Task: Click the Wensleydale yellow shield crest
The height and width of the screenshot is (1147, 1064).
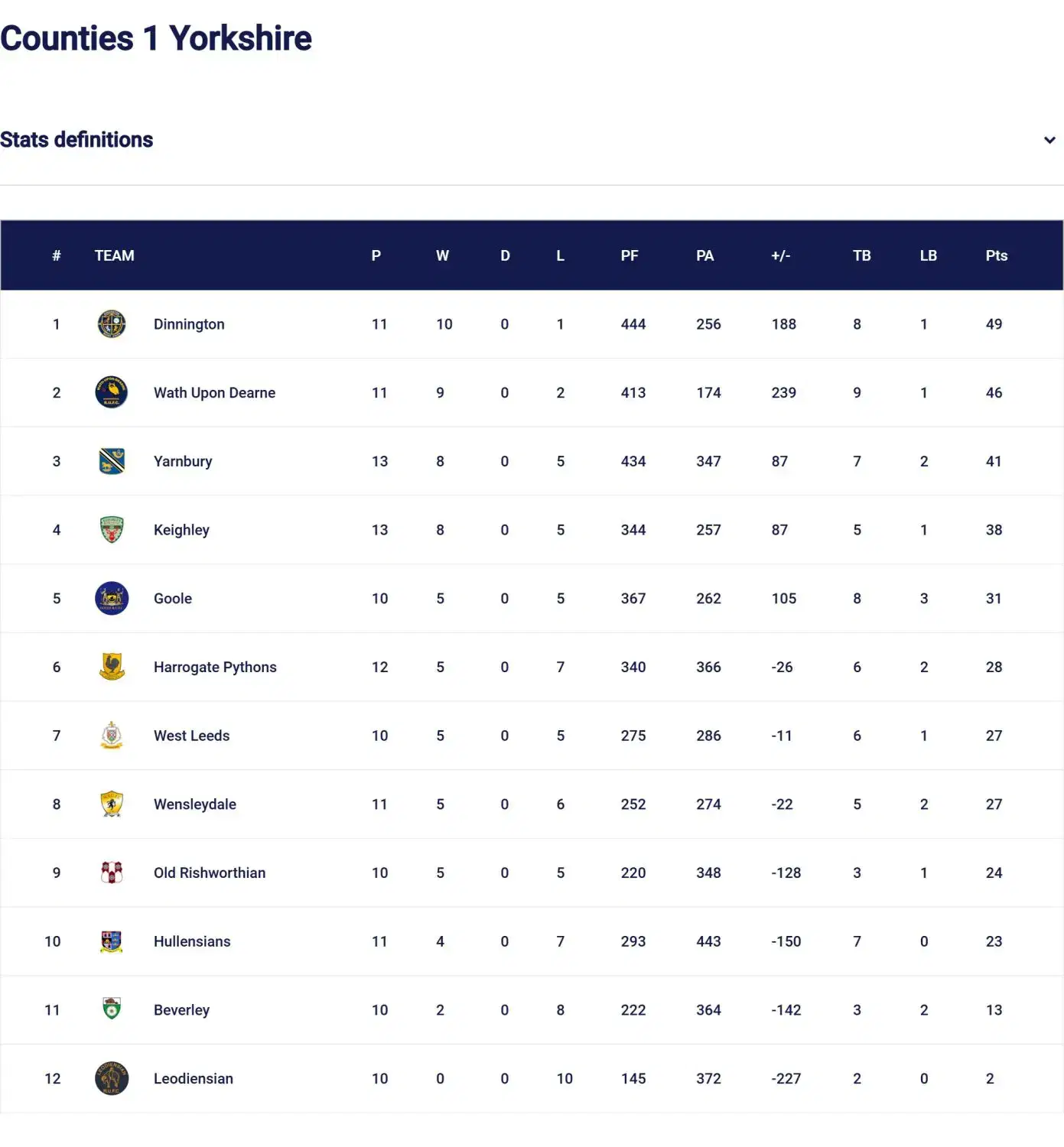Action: [112, 804]
